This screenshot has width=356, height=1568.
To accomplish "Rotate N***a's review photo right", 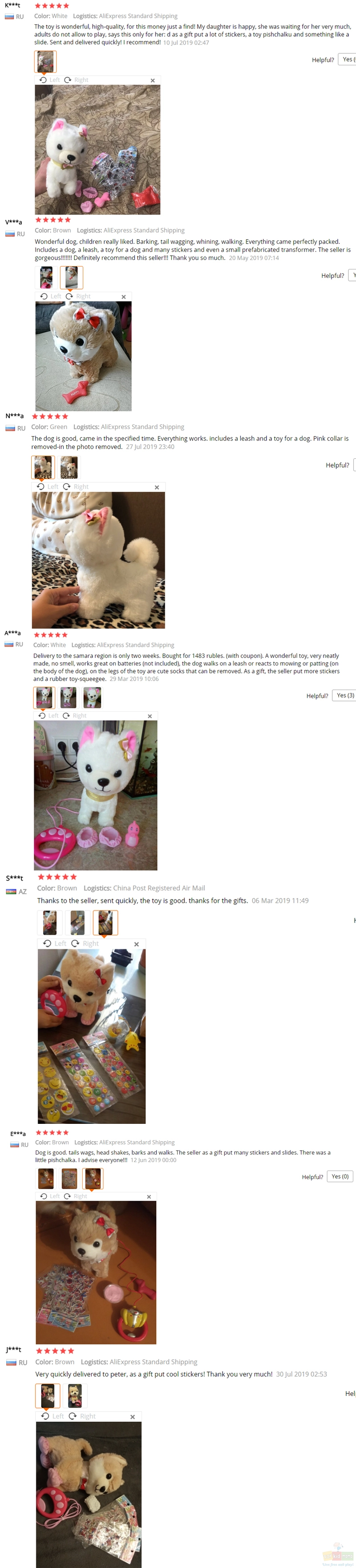I will pyautogui.click(x=76, y=487).
